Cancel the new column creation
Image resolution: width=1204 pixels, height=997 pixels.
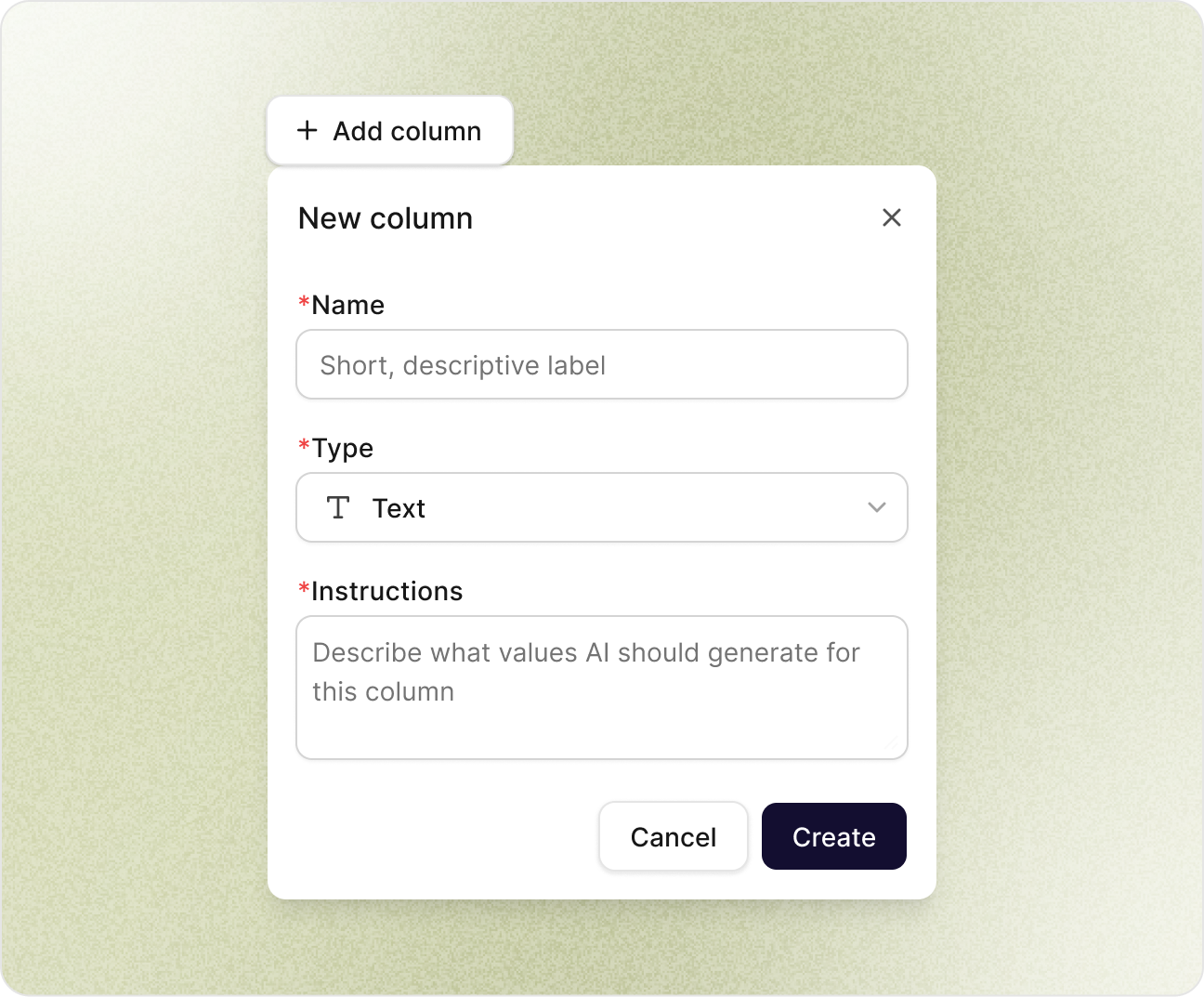pyautogui.click(x=673, y=836)
